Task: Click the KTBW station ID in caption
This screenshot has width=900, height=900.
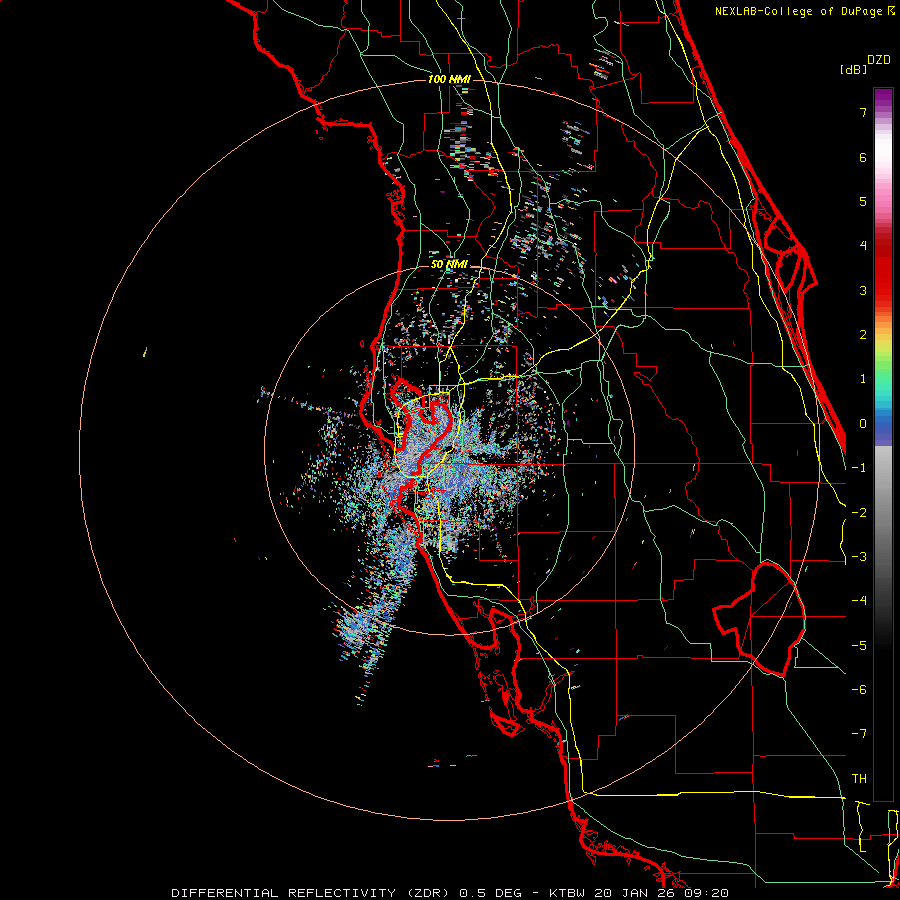Action: pyautogui.click(x=567, y=893)
